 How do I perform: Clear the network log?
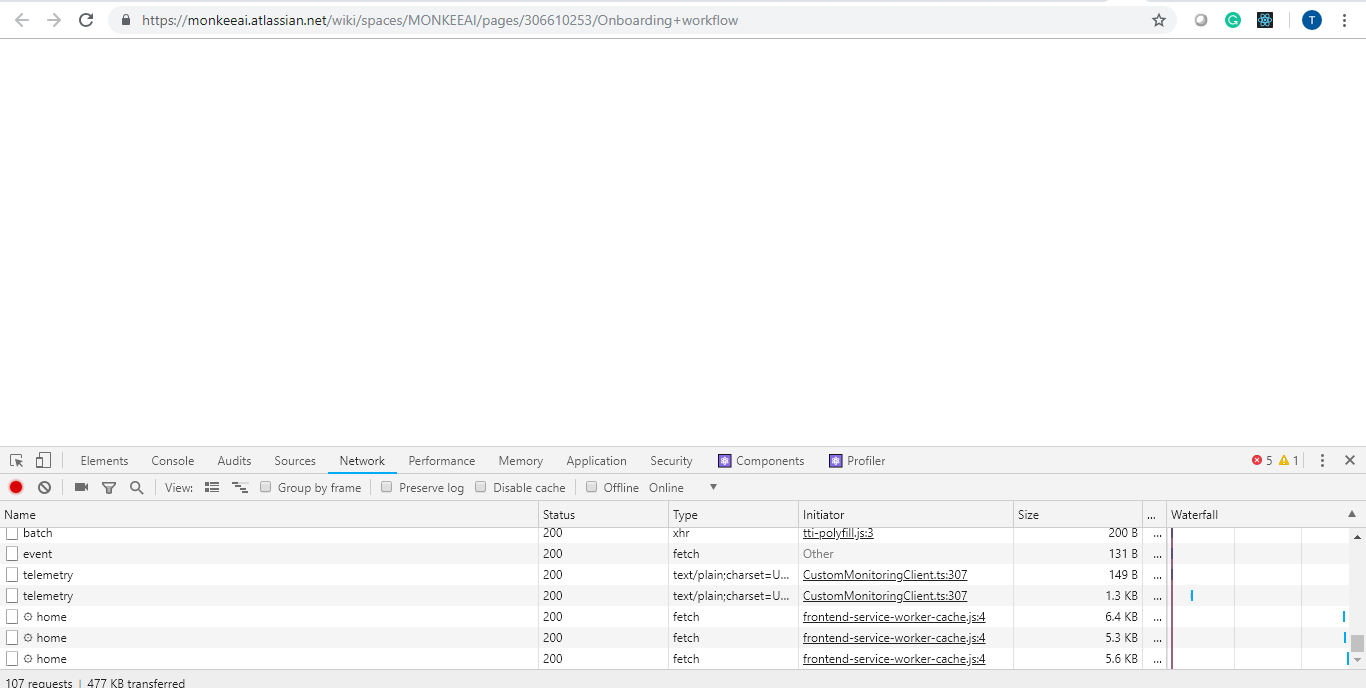pos(44,487)
